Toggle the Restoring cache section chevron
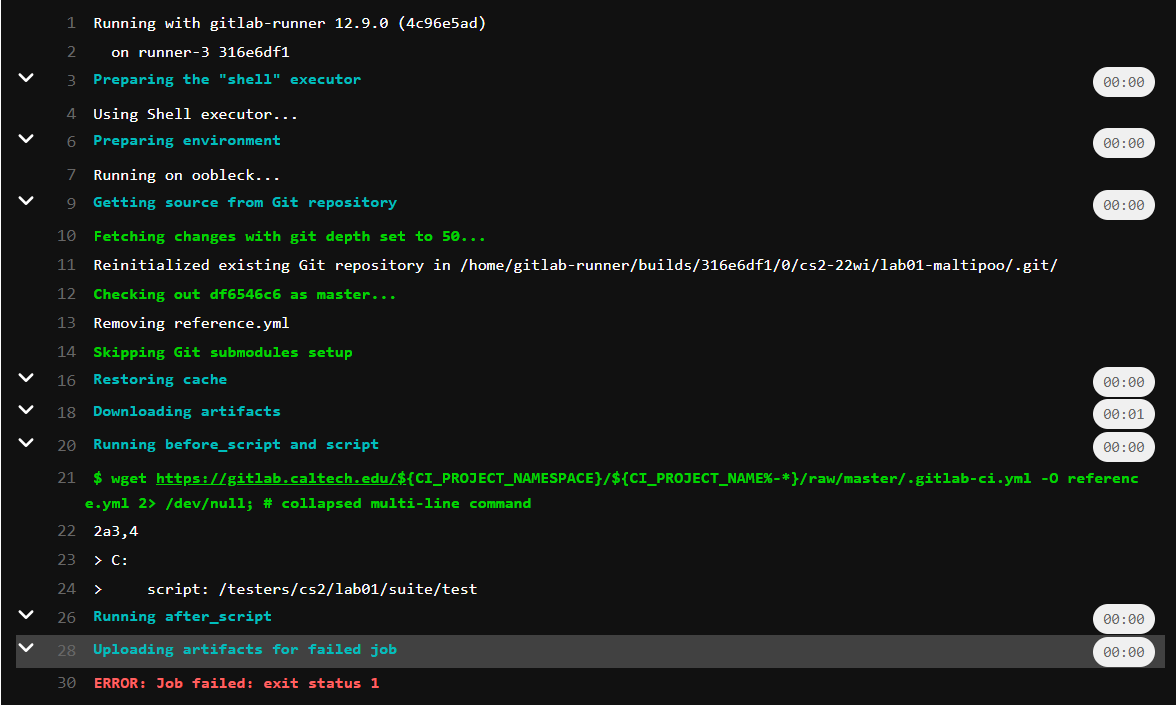Screen dimensions: 1176x705 26,378
